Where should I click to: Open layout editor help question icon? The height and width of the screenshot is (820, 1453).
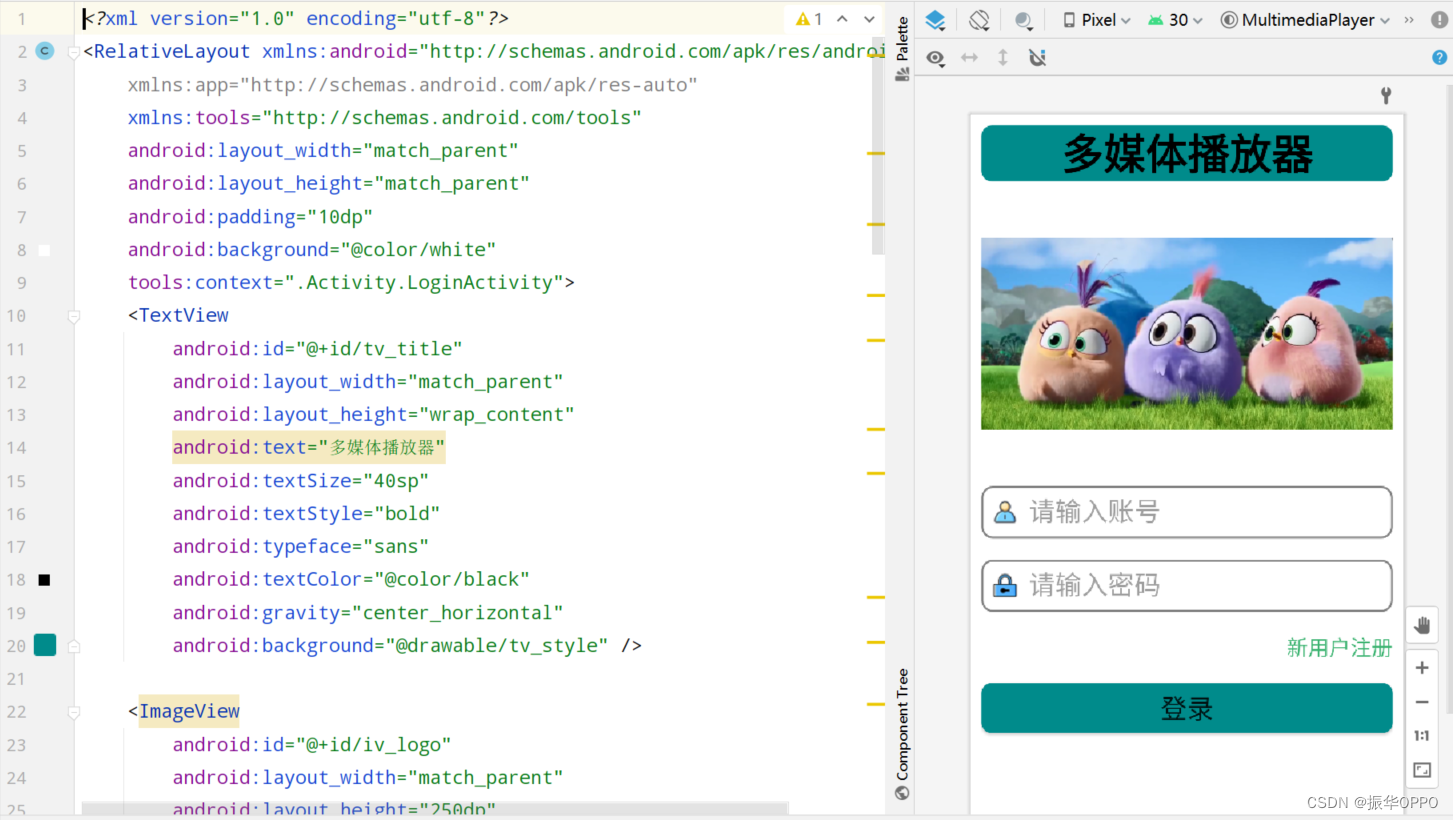point(1439,58)
